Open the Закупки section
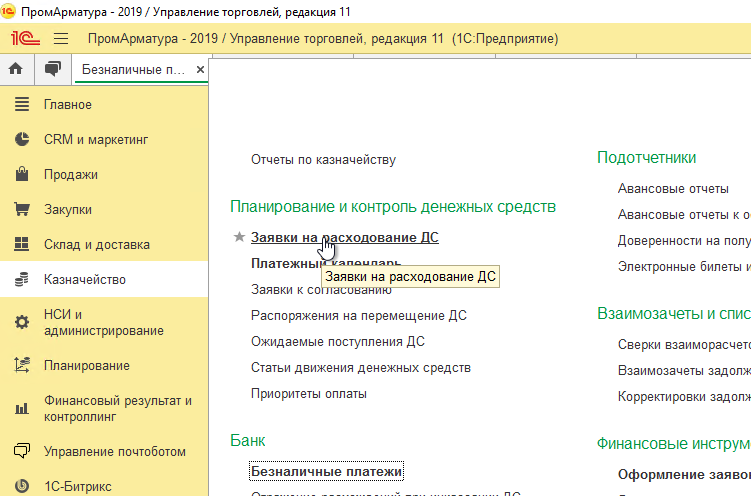Screen dimensions: 751x496 [68, 209]
